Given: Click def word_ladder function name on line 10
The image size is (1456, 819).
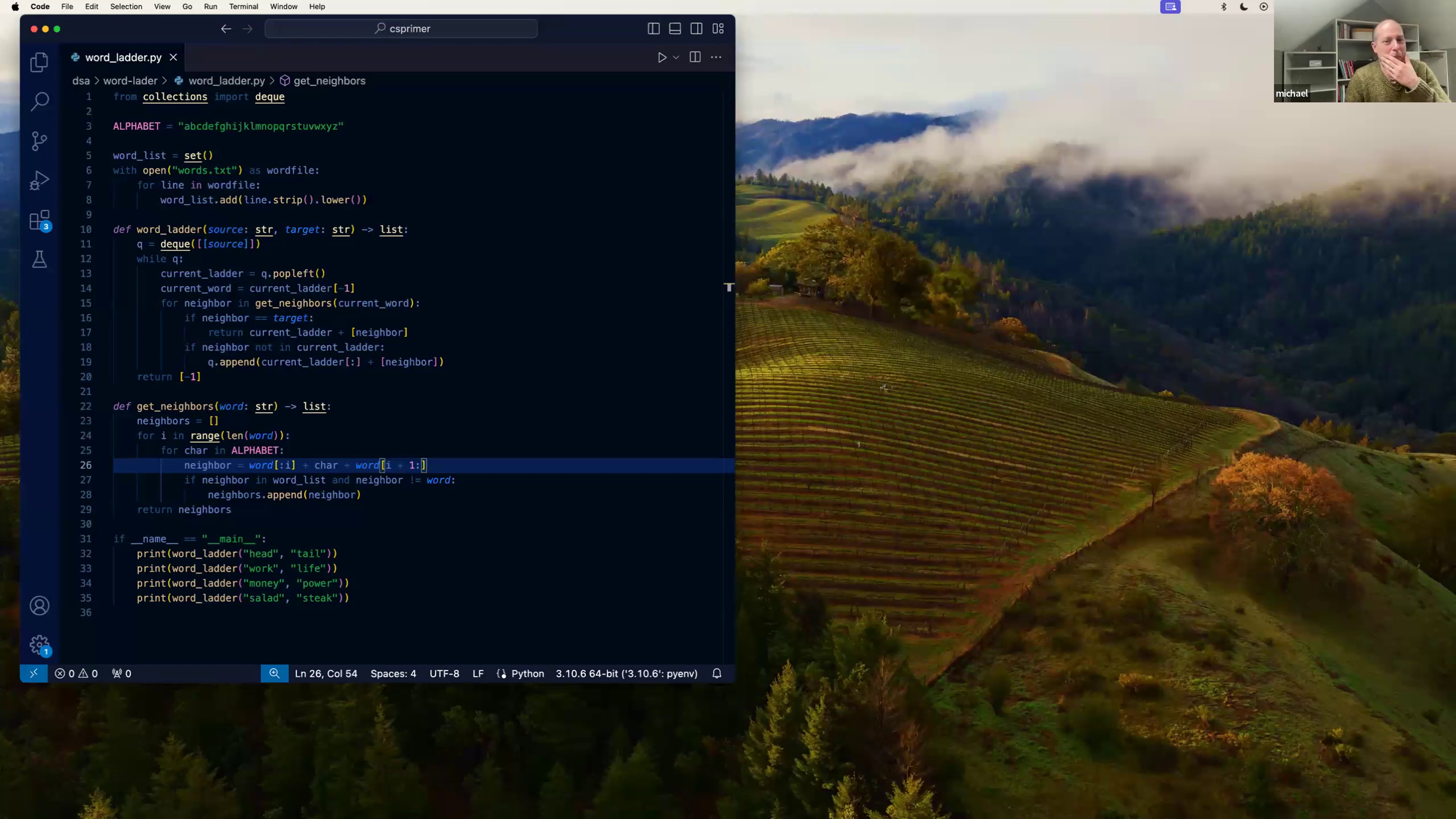Looking at the screenshot, I should point(169,229).
